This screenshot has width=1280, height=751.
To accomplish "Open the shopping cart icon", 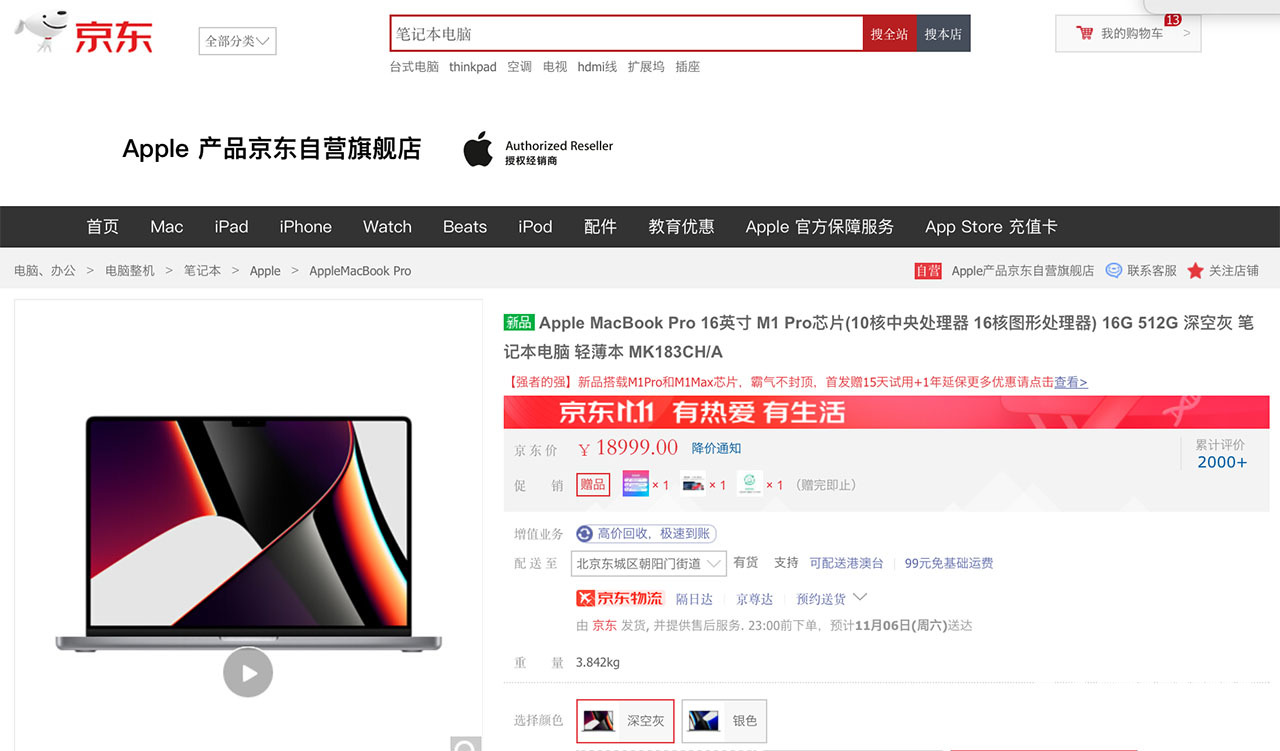I will point(1084,34).
